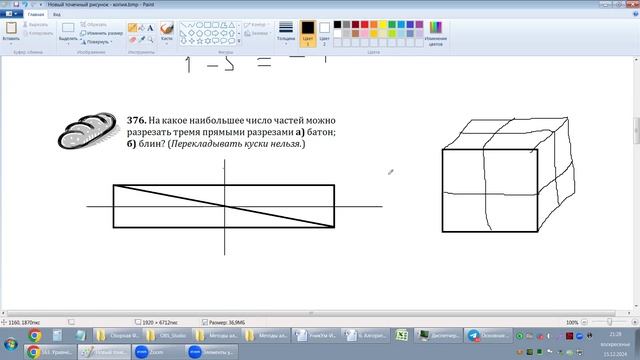Click the Copy (Копировать) button
Screen dimensions: 640x360
38,33
